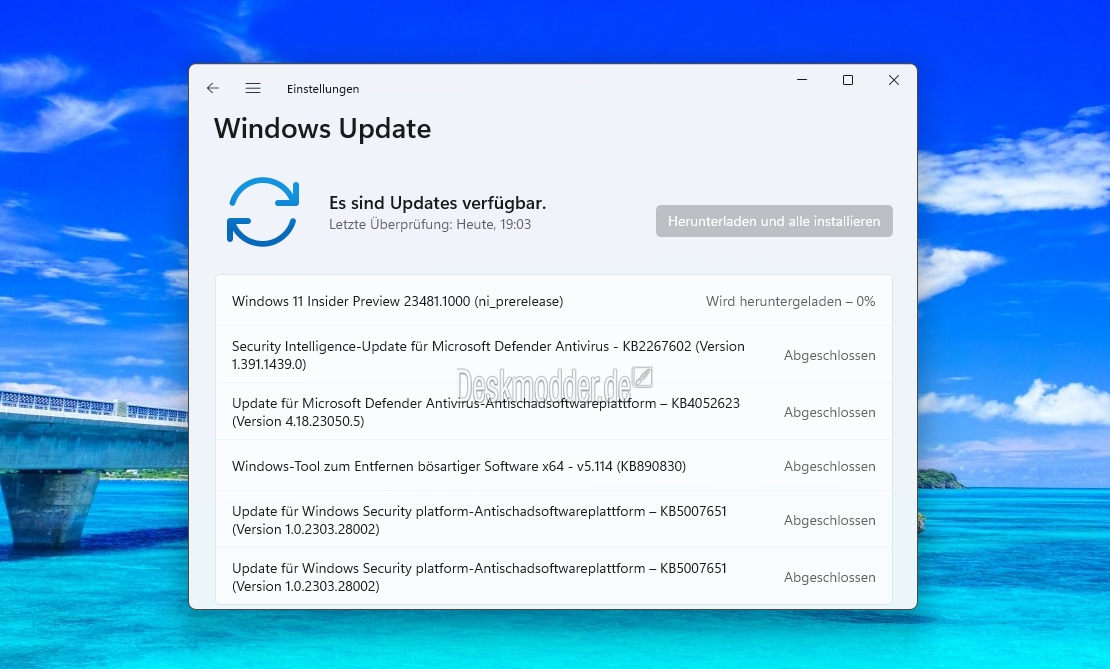Image resolution: width=1110 pixels, height=669 pixels.
Task: Click 'Abgeschlossen' status next to KB2267602
Action: click(x=829, y=355)
